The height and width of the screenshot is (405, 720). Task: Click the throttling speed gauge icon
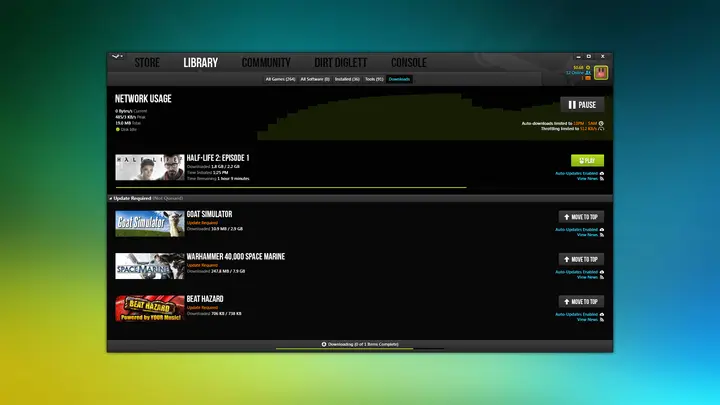(x=601, y=129)
